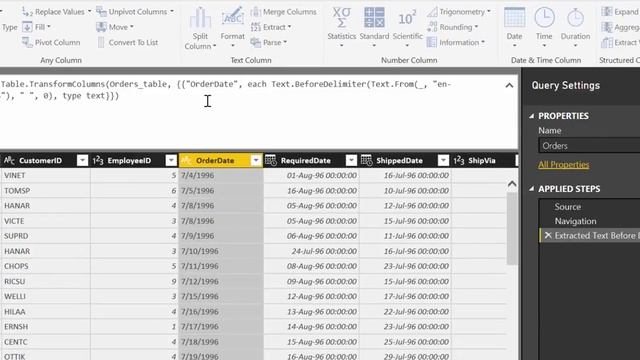Open the All Properties link
This screenshot has width=640, height=360.
(x=563, y=165)
